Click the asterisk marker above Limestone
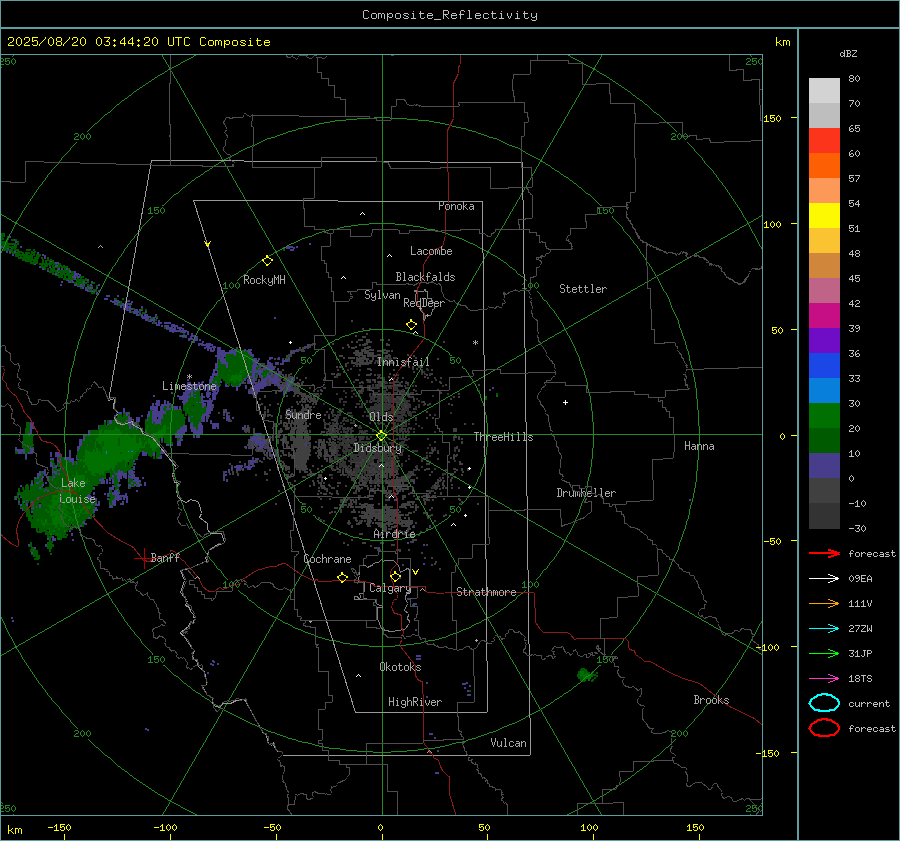The image size is (900, 841). (189, 377)
